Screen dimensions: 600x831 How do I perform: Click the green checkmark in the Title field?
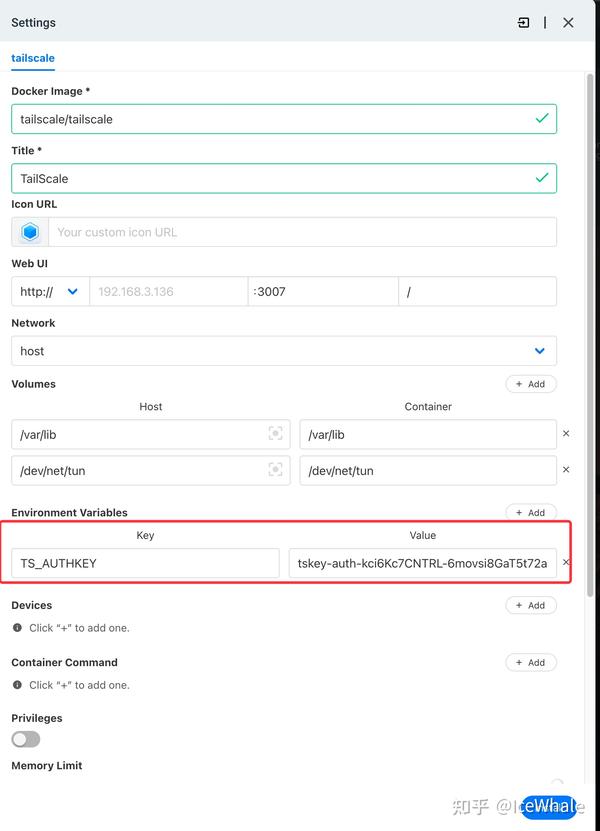pyautogui.click(x=542, y=178)
